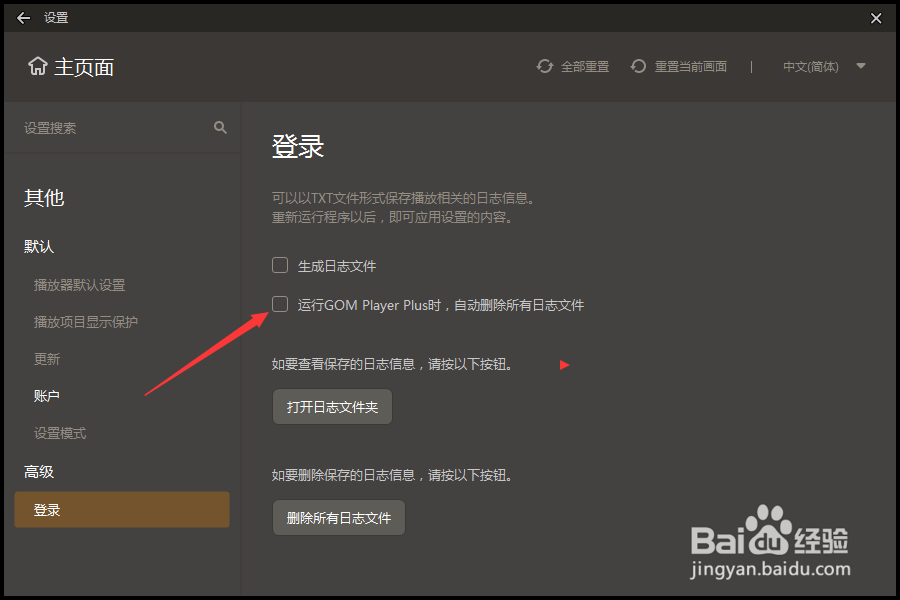Click the 默认 section header
Viewport: 900px width, 600px height.
(39, 246)
